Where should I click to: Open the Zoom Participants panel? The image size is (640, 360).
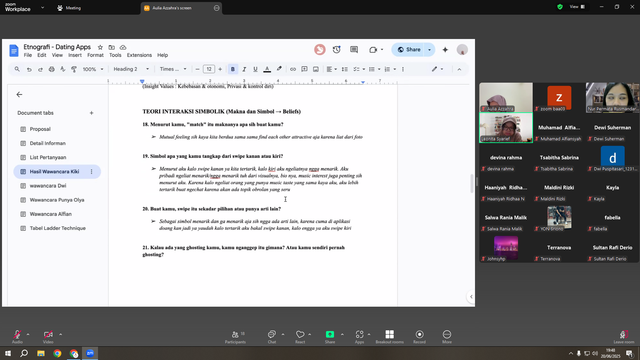click(x=236, y=336)
